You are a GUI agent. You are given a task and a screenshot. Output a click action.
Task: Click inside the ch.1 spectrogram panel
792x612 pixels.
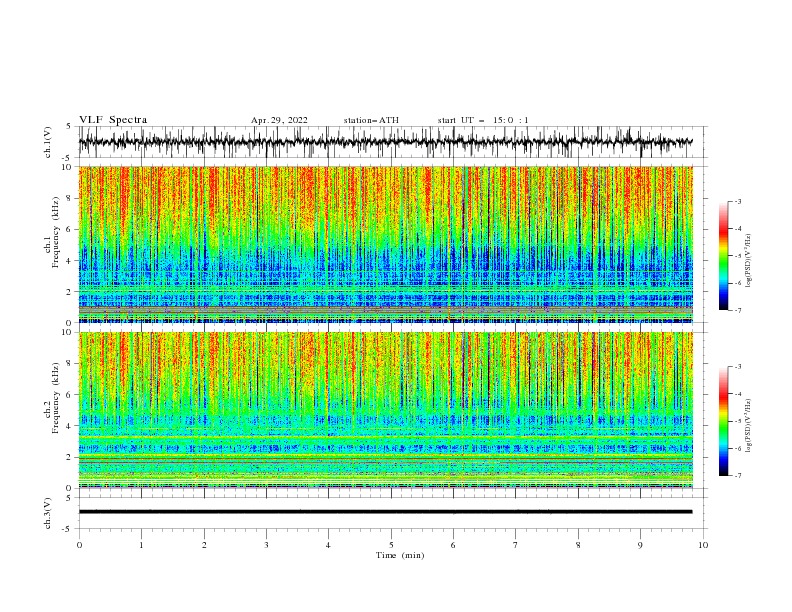click(x=386, y=244)
